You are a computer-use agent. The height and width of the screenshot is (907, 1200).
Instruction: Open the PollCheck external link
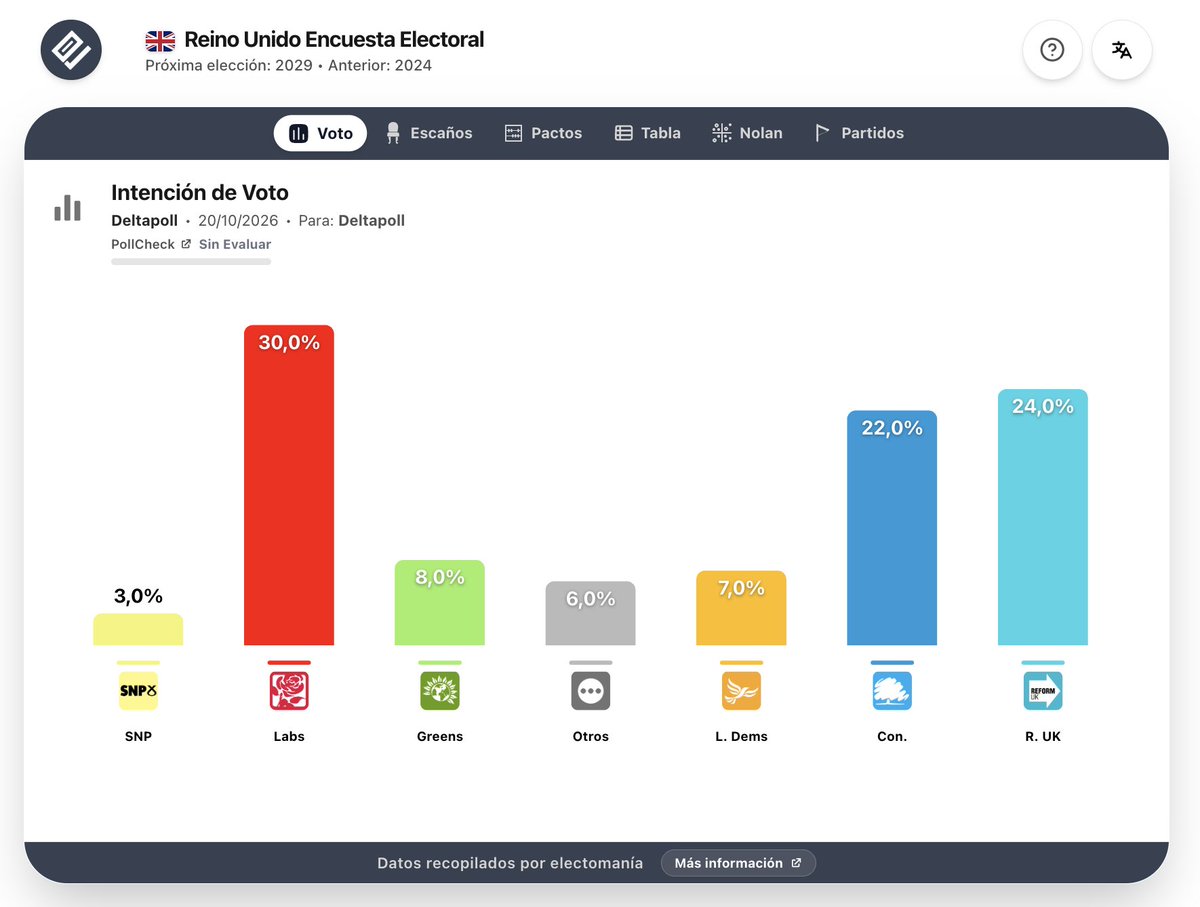click(x=151, y=244)
